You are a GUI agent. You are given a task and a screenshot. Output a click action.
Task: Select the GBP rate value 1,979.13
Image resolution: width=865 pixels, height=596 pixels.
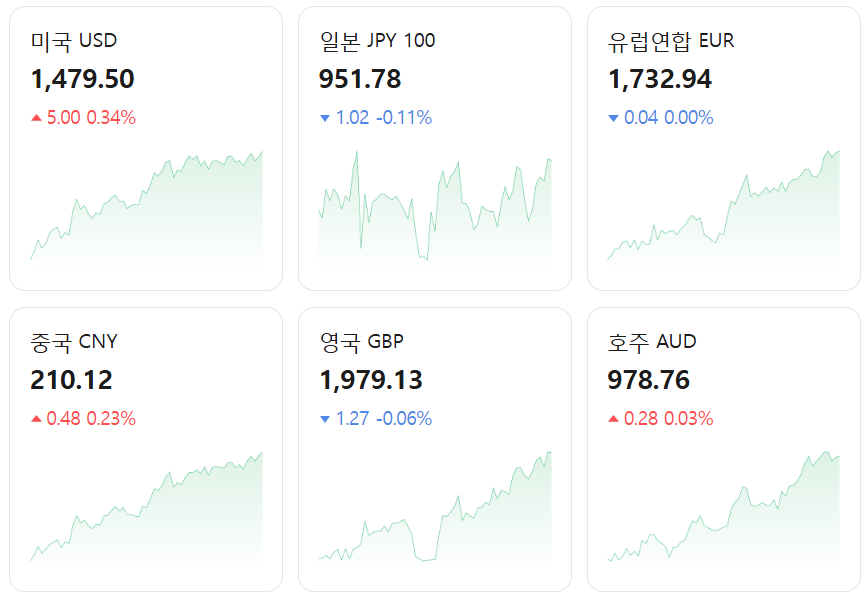pos(370,378)
